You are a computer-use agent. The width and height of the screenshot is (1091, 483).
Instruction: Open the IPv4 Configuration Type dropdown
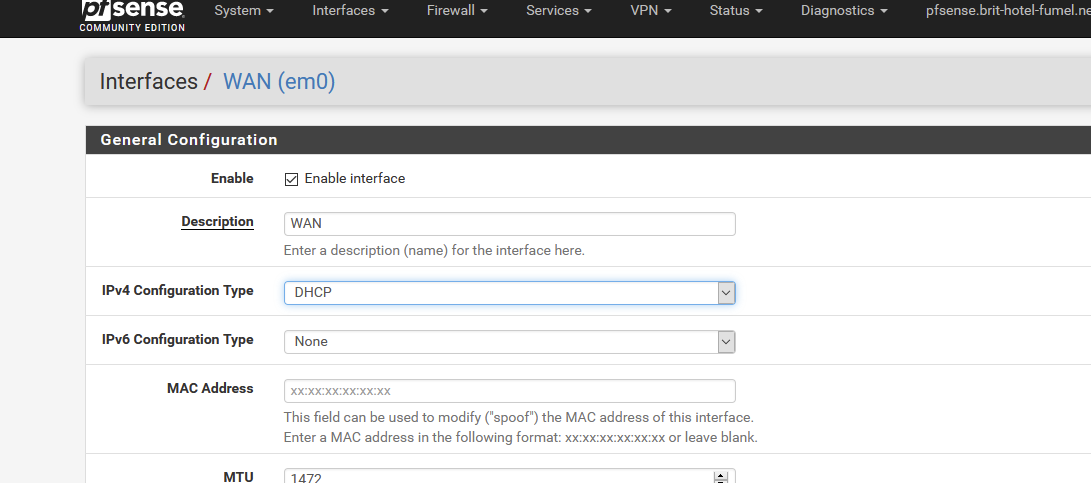coord(509,293)
